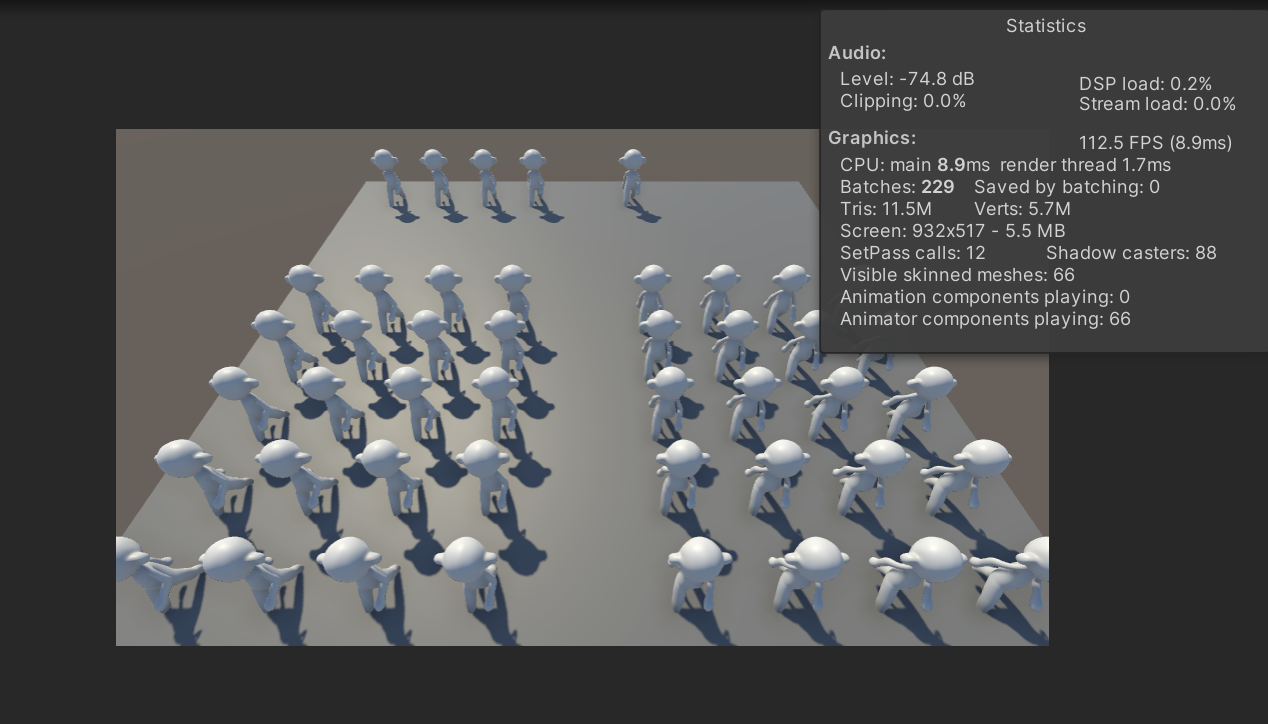Screen dimensions: 1268x724
Task: Select the Graphics section header
Action: point(872,138)
